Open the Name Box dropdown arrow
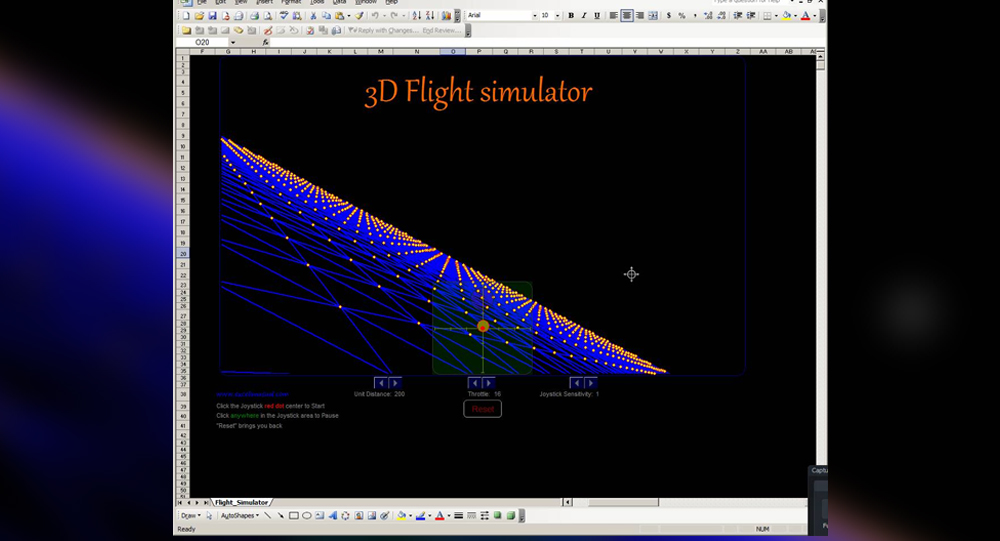 point(233,42)
